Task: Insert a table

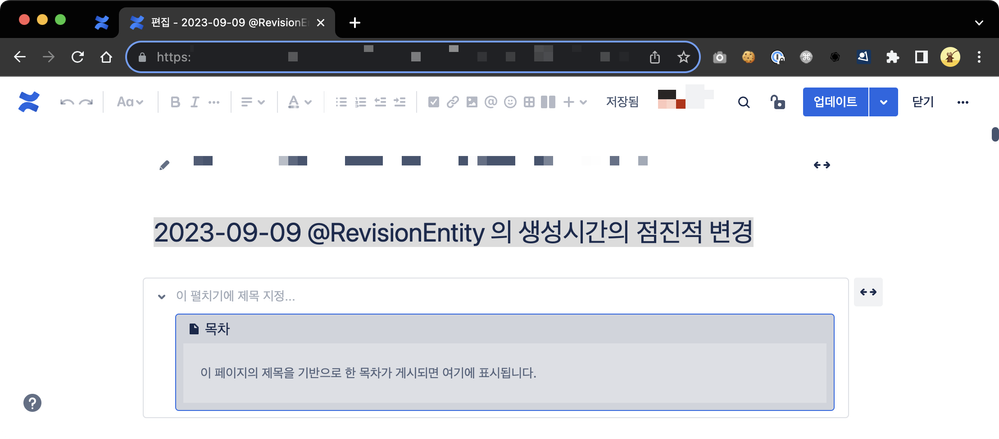Action: (x=529, y=102)
